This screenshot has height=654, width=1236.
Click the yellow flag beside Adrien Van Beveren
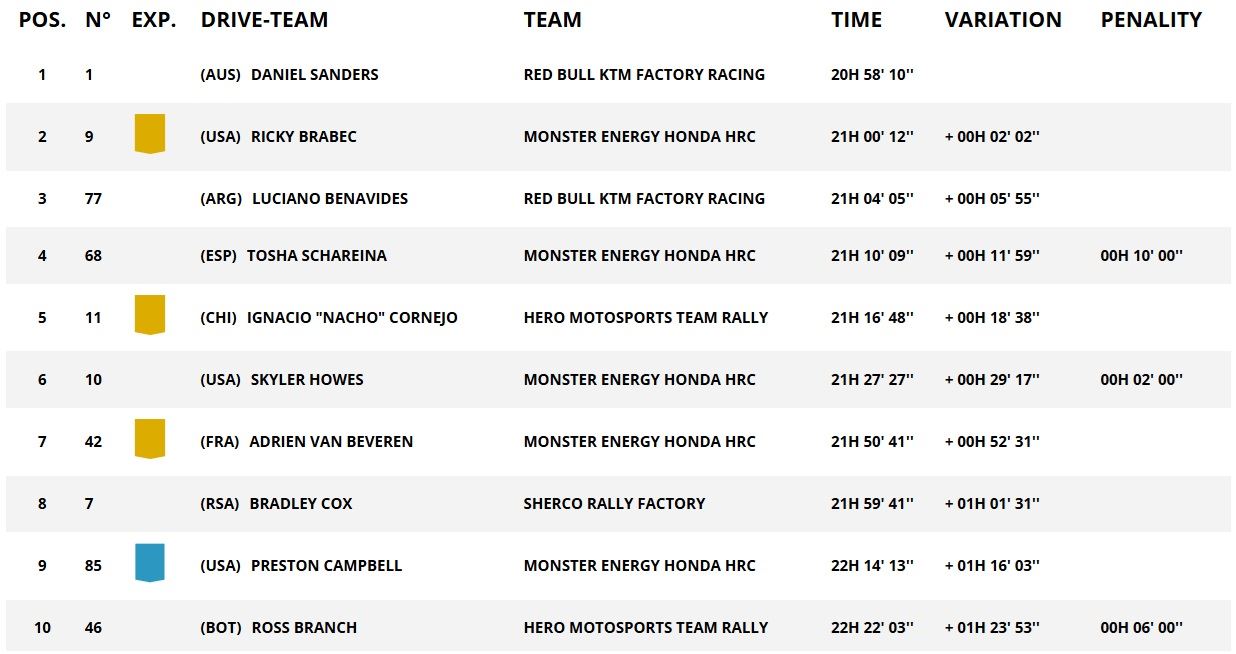149,439
